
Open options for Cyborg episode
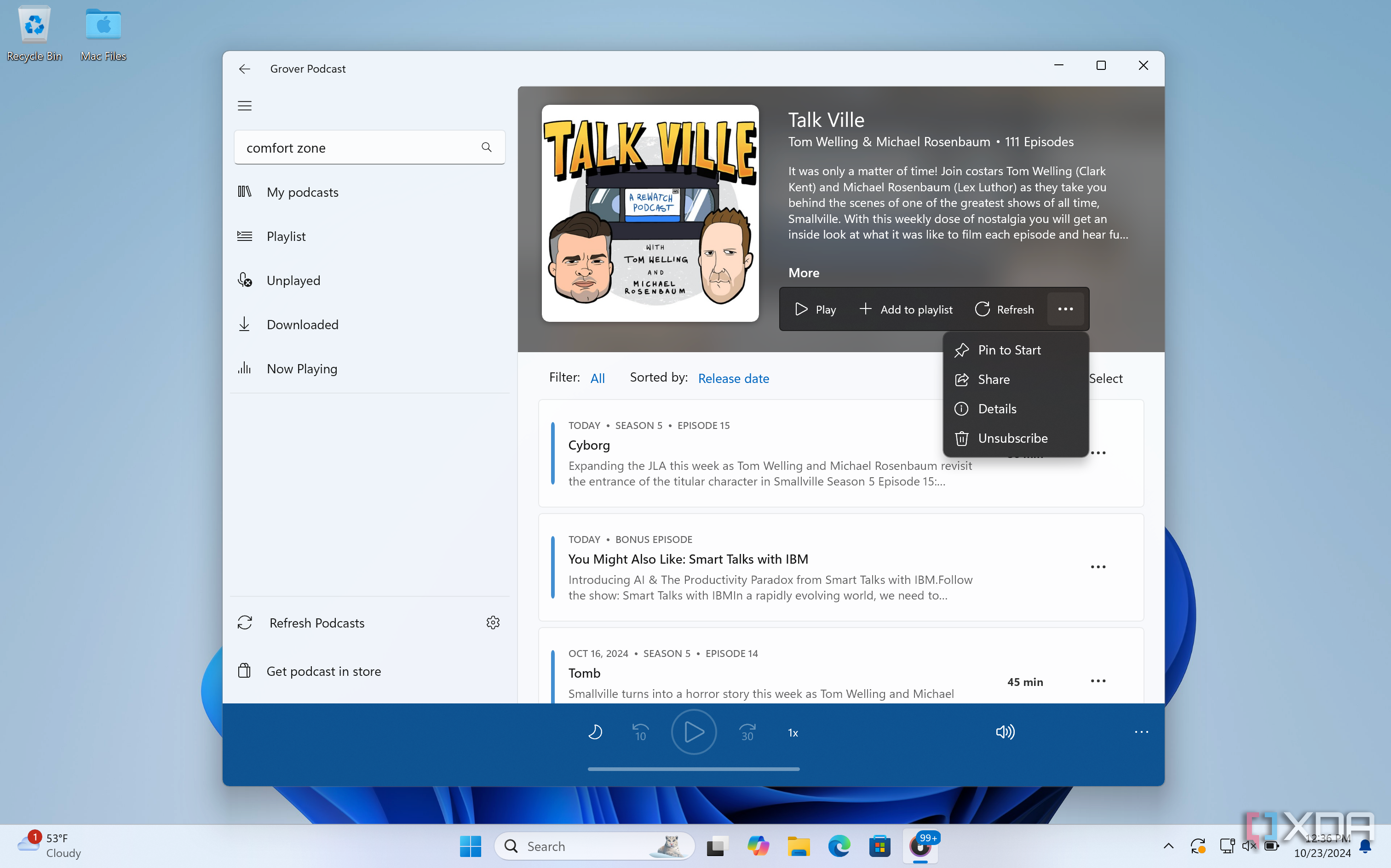1098,453
